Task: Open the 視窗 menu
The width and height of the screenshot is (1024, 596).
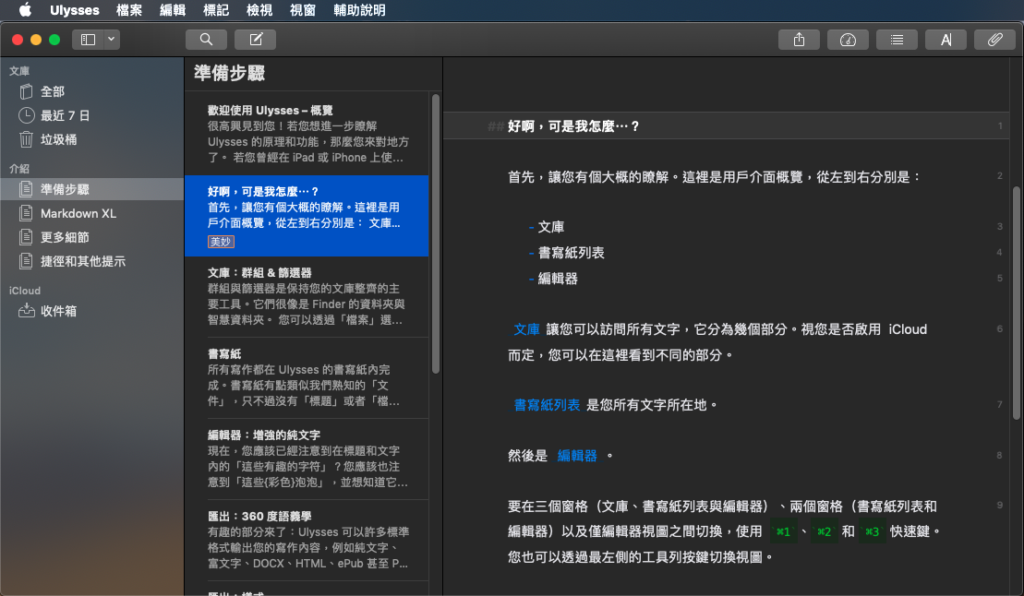Action: pos(302,10)
